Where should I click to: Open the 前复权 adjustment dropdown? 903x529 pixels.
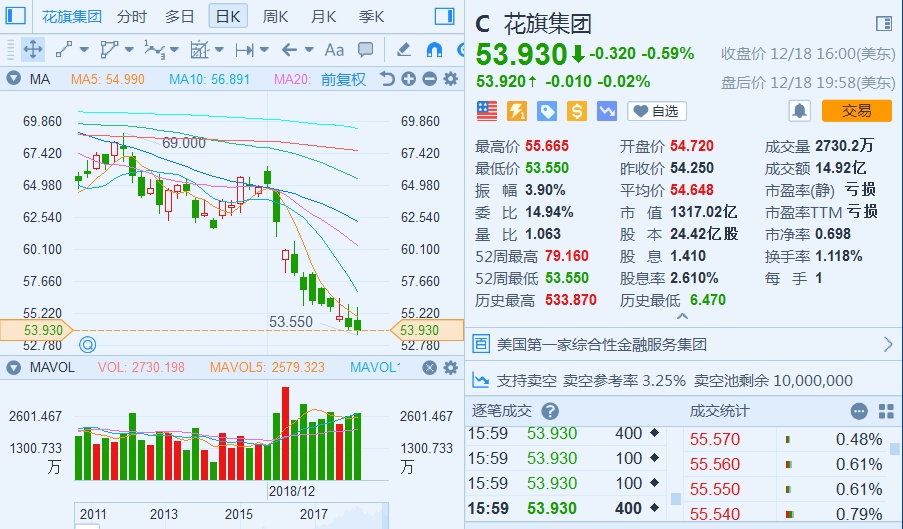coord(343,79)
